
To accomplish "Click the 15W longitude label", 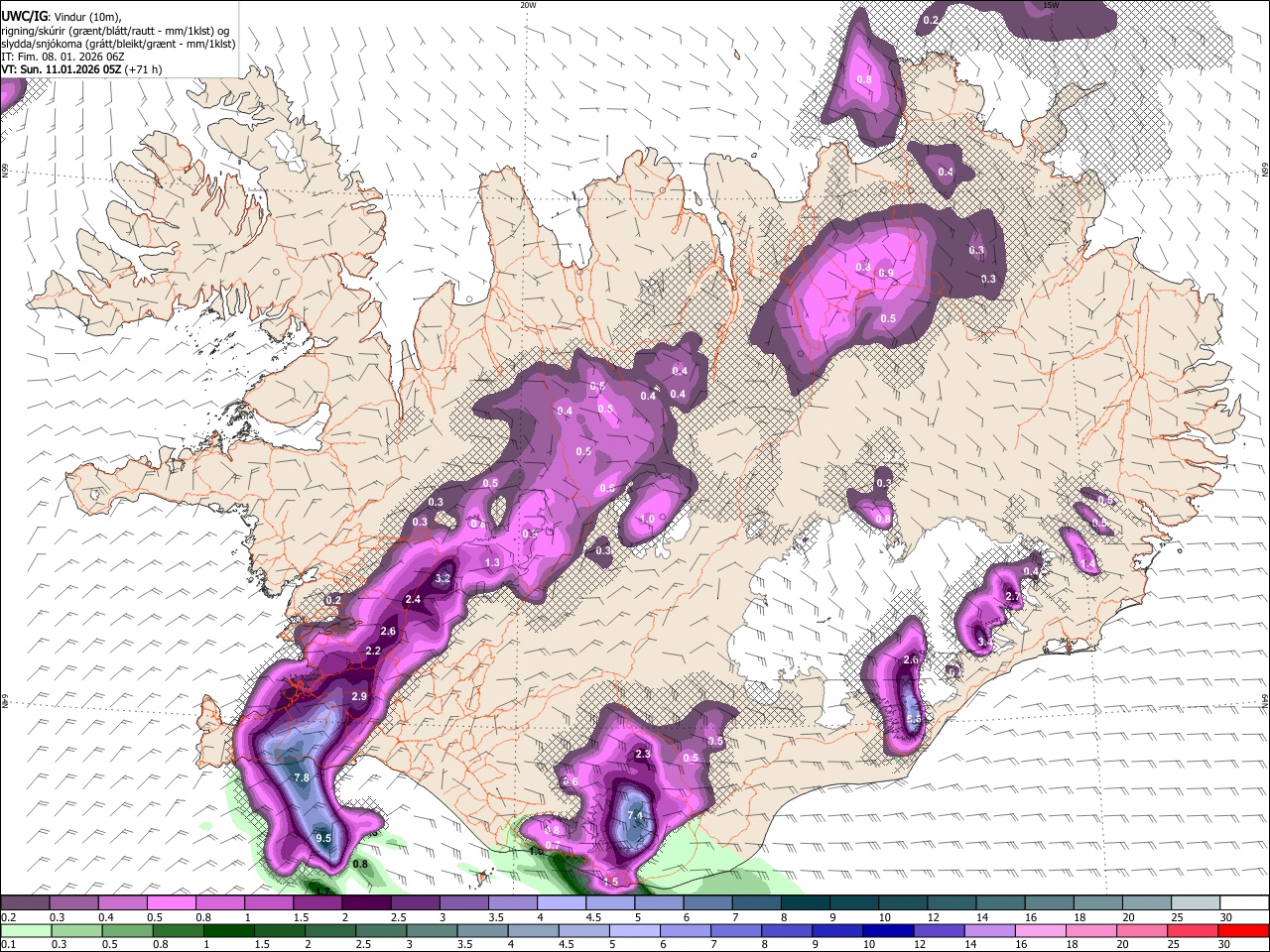I will point(1051,5).
